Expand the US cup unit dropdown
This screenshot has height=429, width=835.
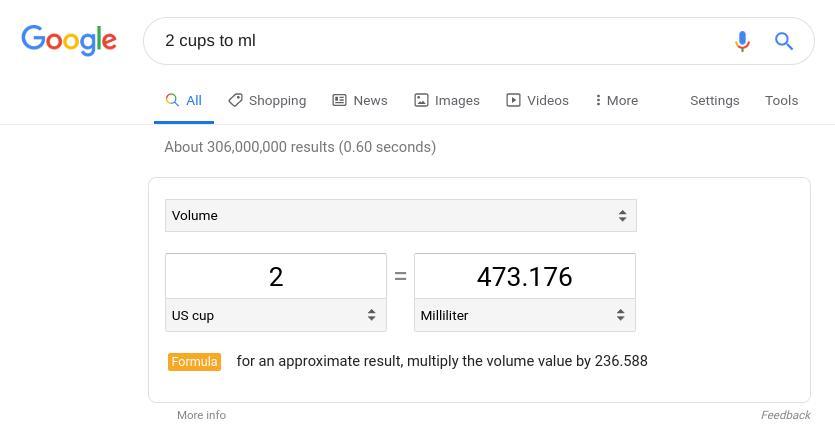point(275,315)
